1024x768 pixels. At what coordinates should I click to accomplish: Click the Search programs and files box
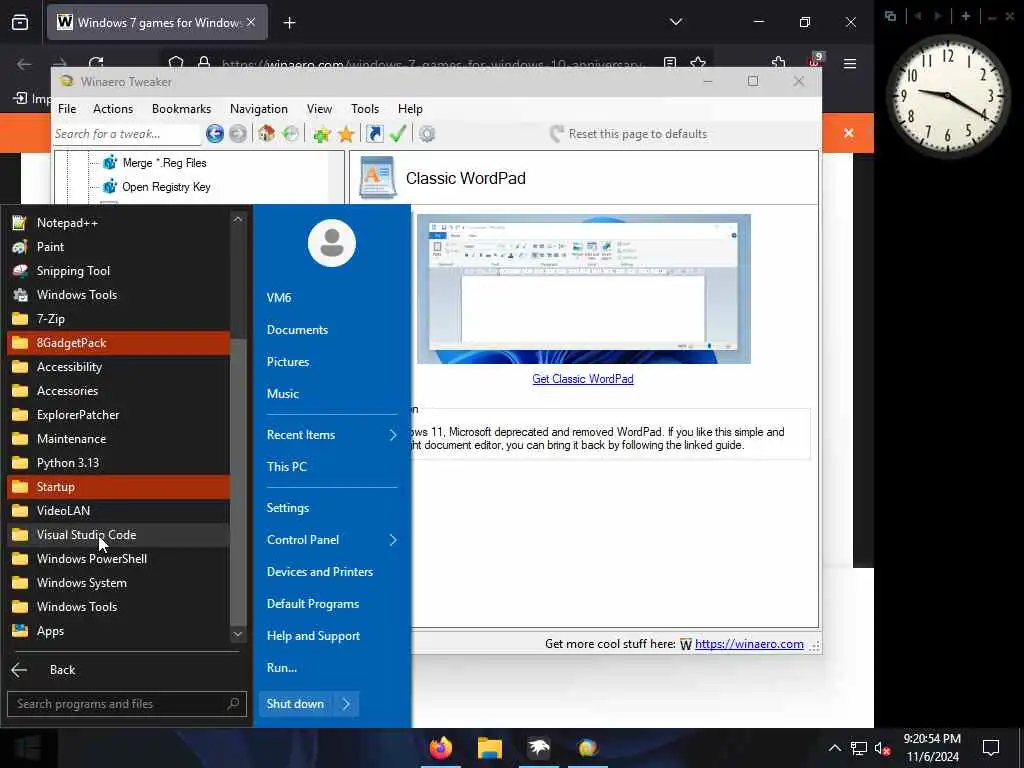[x=127, y=704]
